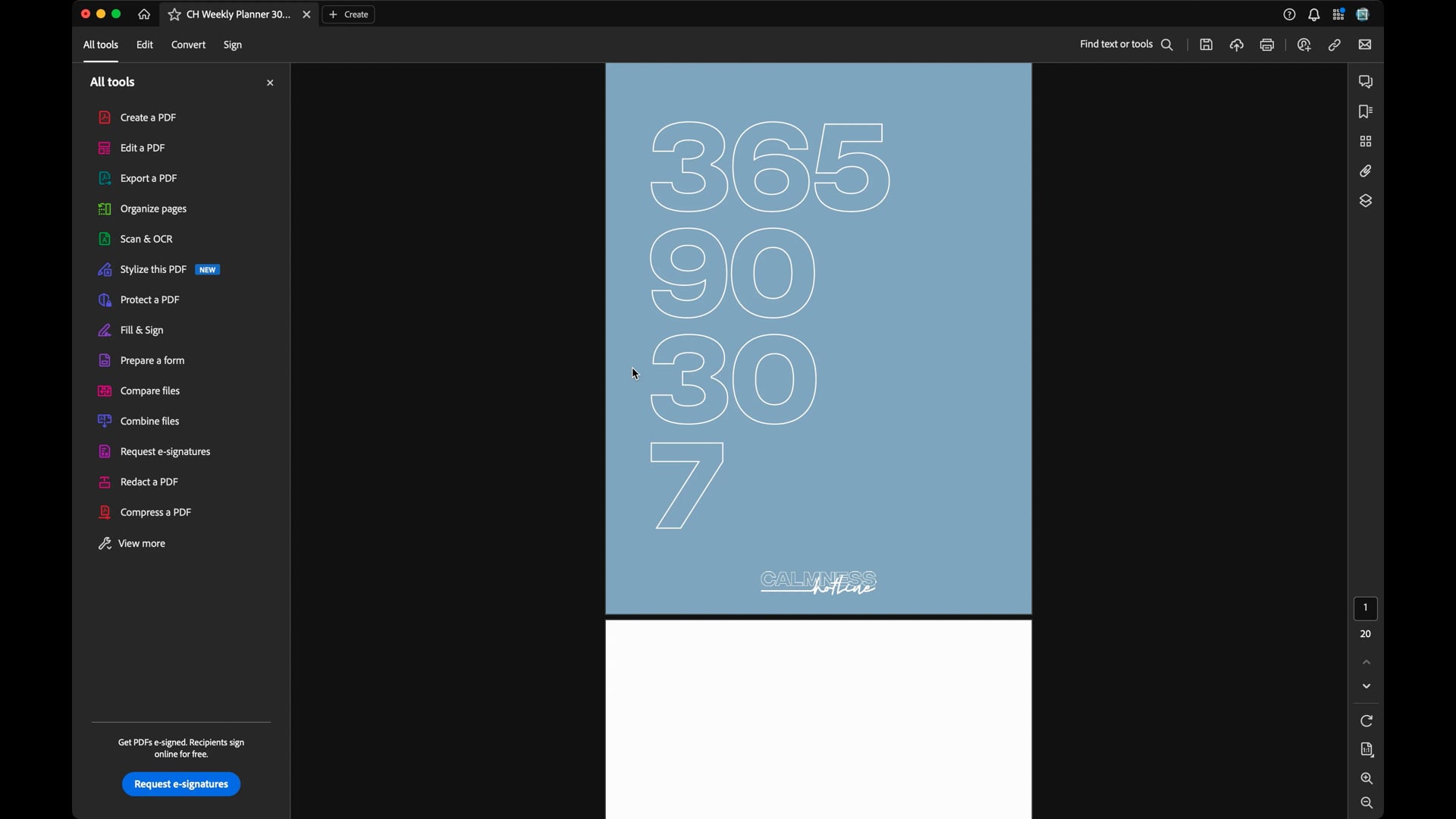
Task: Click the Calmness Hotline logo
Action: coord(818,582)
